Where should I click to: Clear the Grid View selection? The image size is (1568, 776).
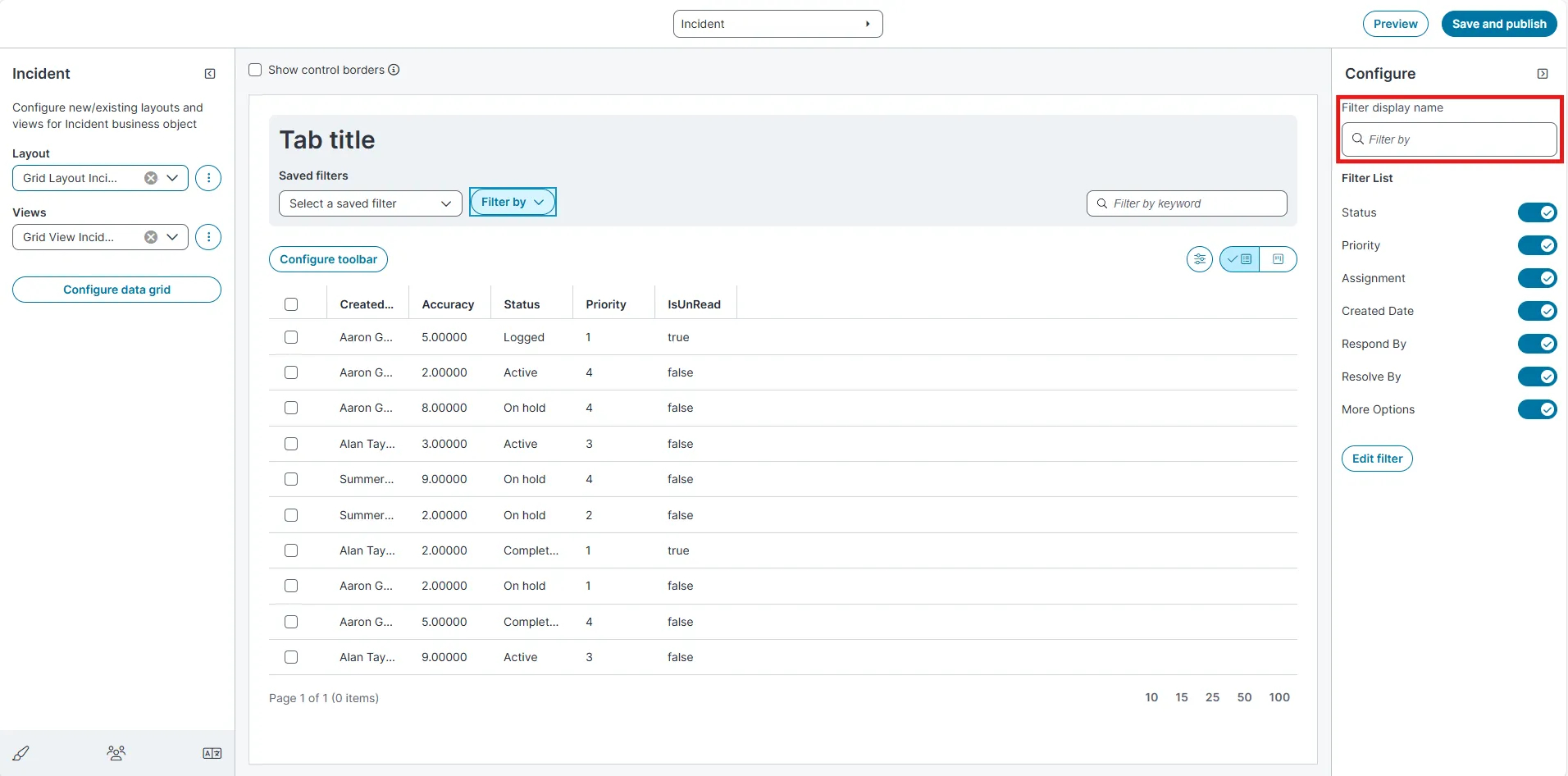click(x=151, y=237)
